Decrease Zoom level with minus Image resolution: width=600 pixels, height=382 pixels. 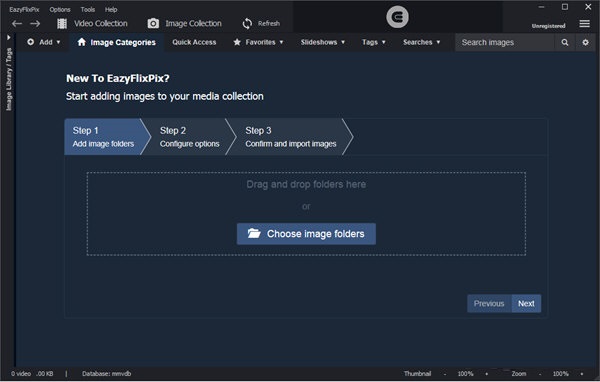click(x=540, y=374)
